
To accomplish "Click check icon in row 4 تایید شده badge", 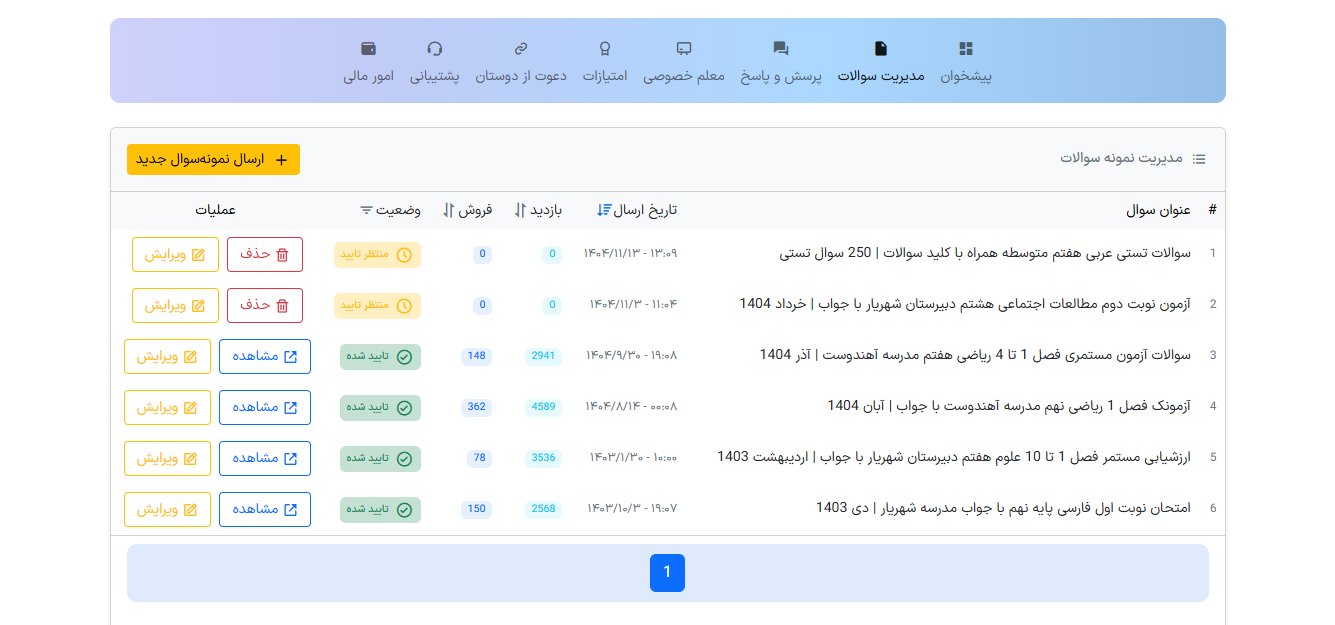I will (x=404, y=408).
